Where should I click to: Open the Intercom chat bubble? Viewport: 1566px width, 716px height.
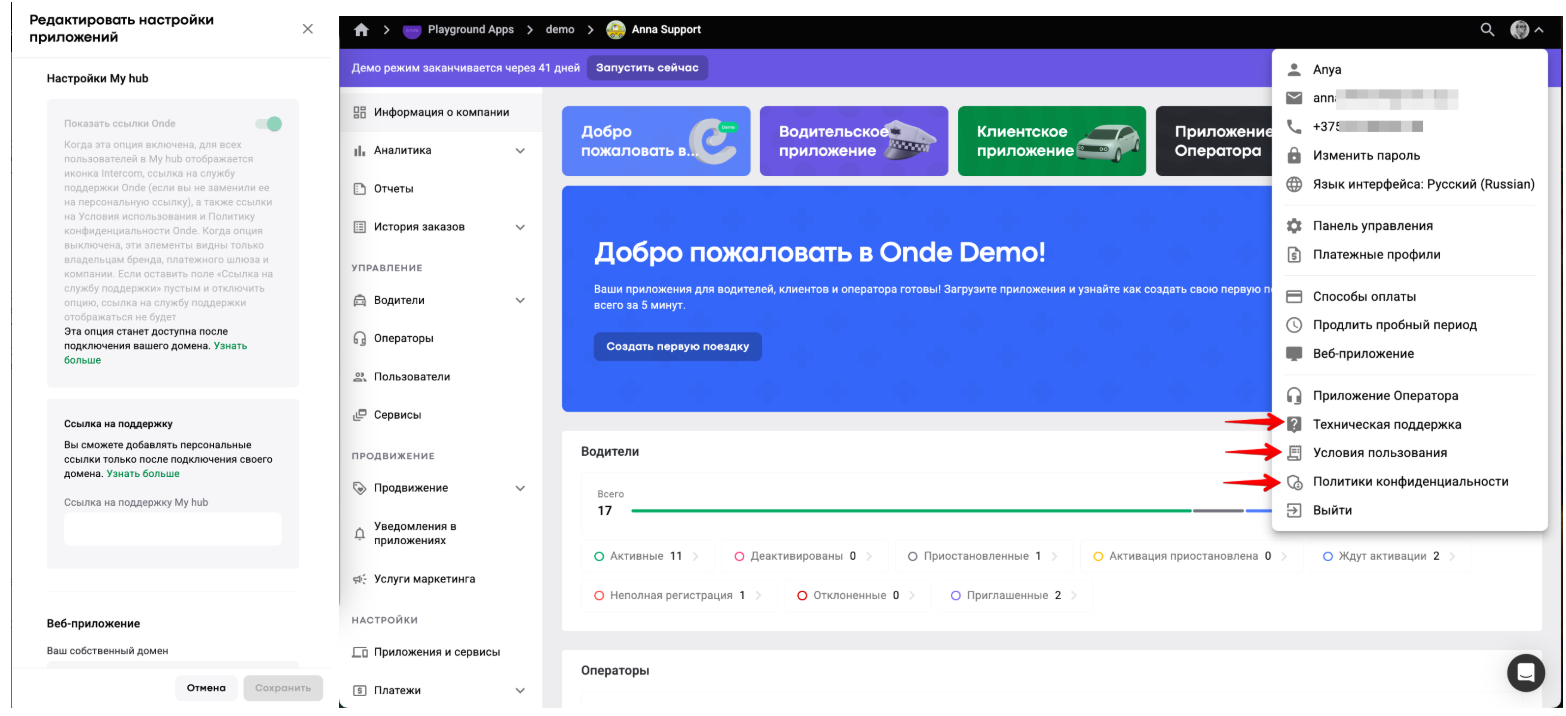coord(1526,672)
